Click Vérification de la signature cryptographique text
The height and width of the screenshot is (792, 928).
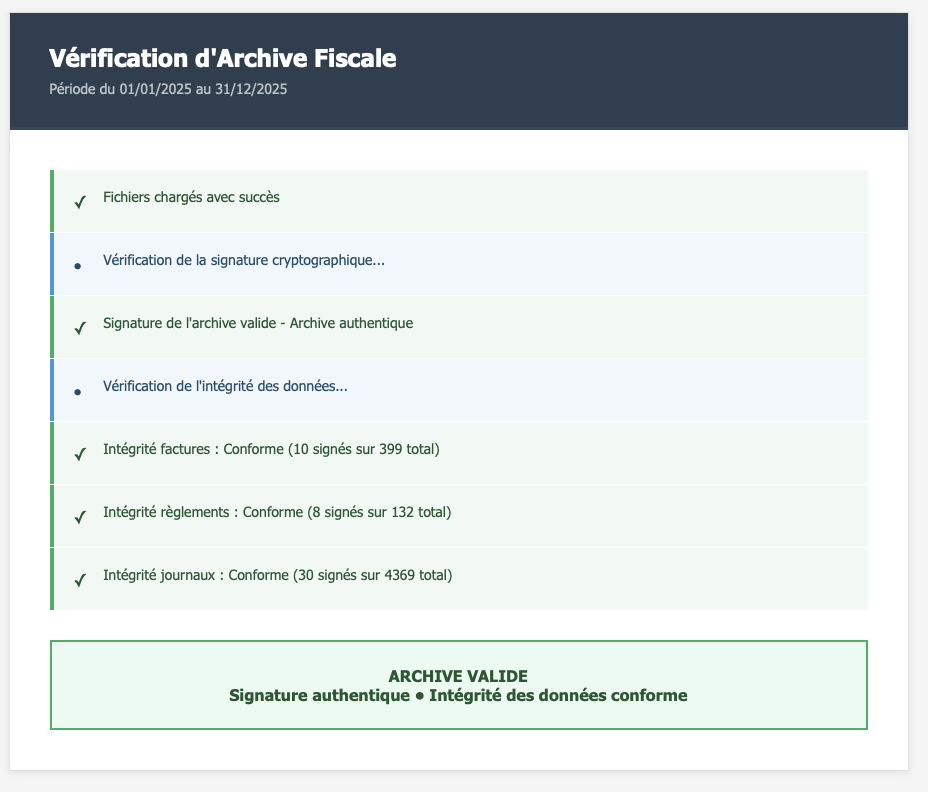click(243, 260)
